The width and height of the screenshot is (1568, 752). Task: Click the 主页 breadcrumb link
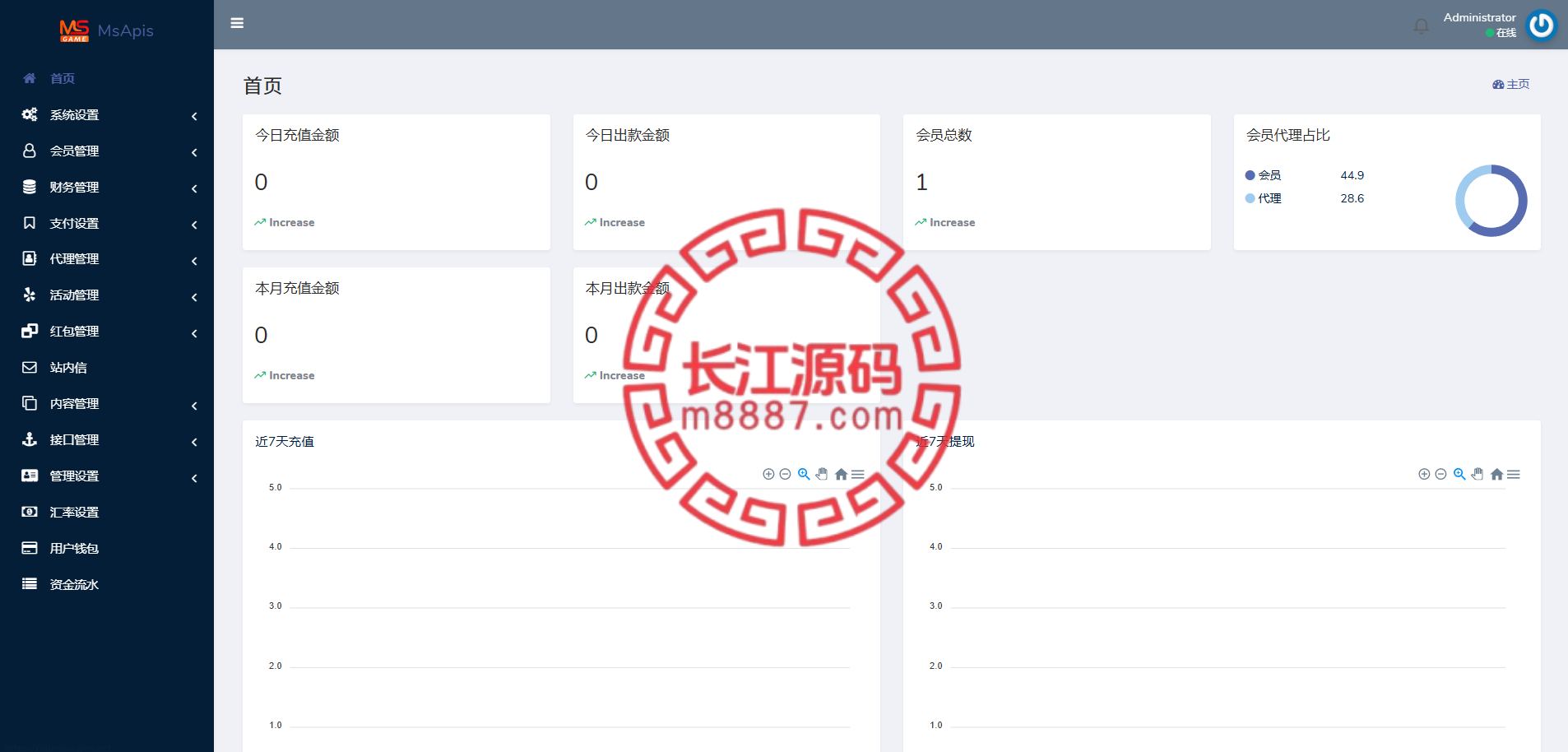tap(1511, 84)
